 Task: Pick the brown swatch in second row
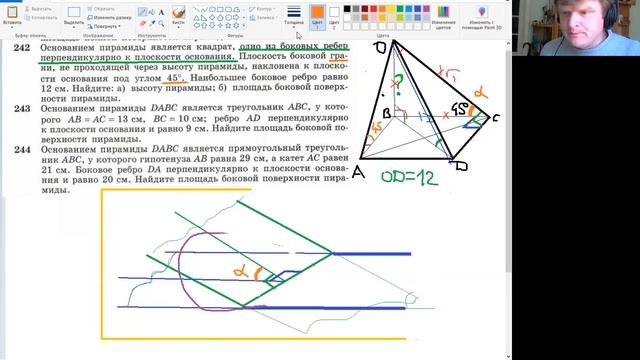tap(364, 18)
